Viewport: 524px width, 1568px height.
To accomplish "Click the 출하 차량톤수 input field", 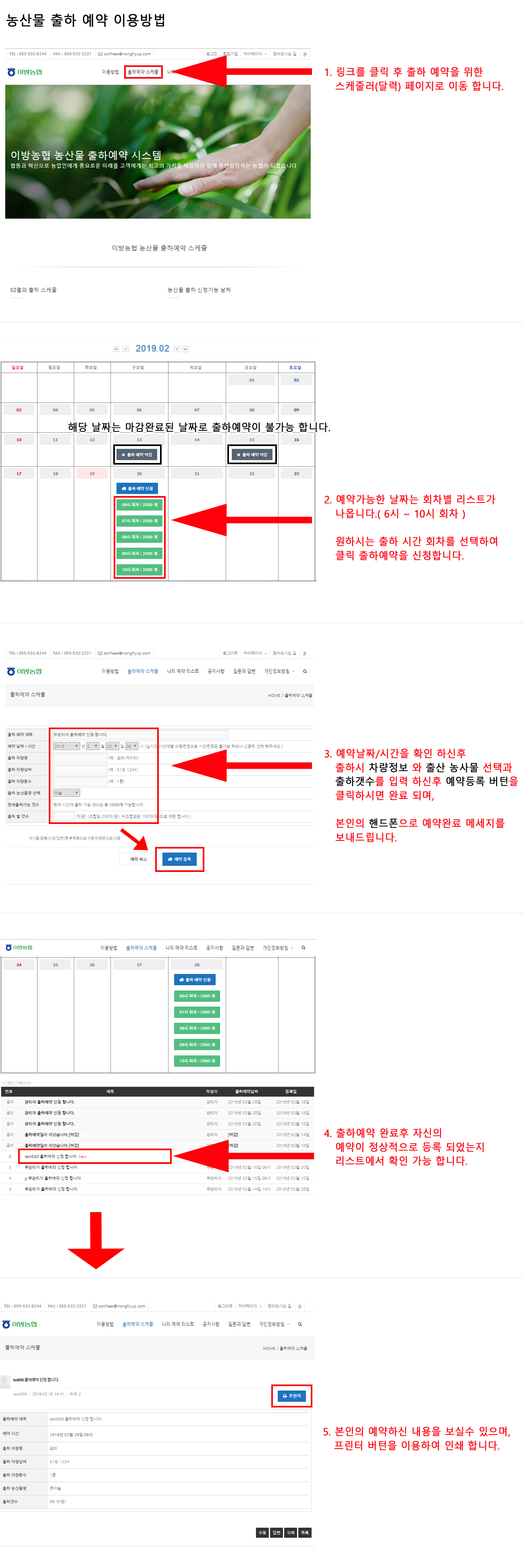I will click(x=80, y=781).
